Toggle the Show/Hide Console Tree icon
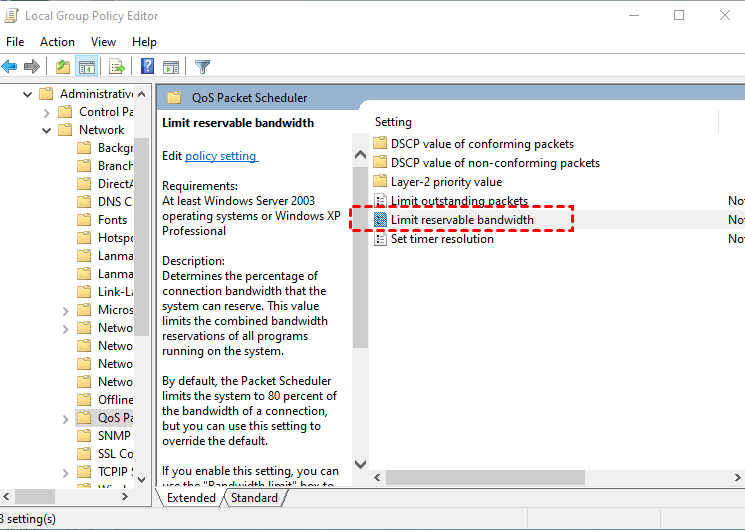The width and height of the screenshot is (745, 530). pos(86,67)
